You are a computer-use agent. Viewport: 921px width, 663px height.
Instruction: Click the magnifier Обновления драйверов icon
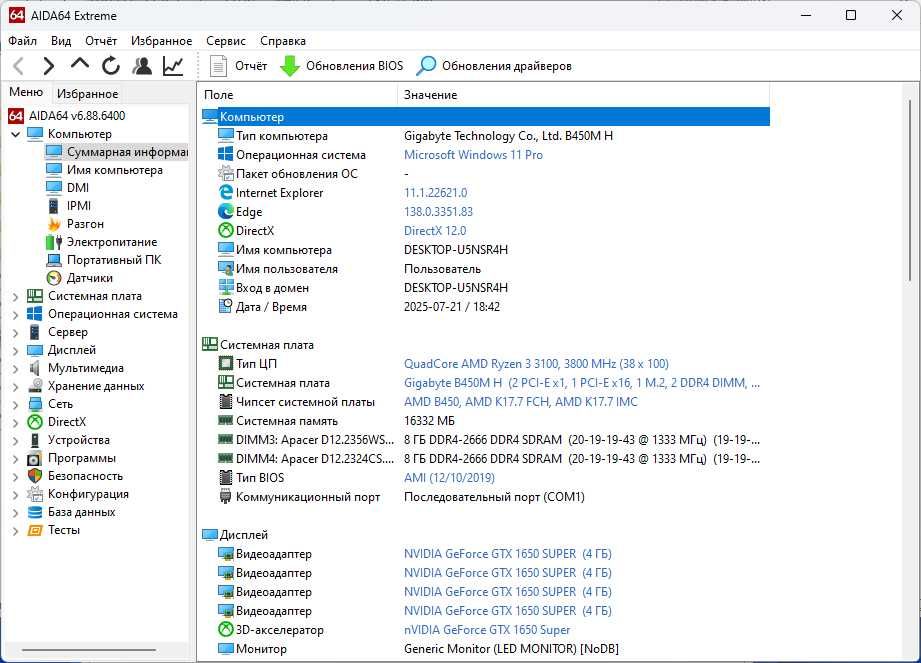426,66
